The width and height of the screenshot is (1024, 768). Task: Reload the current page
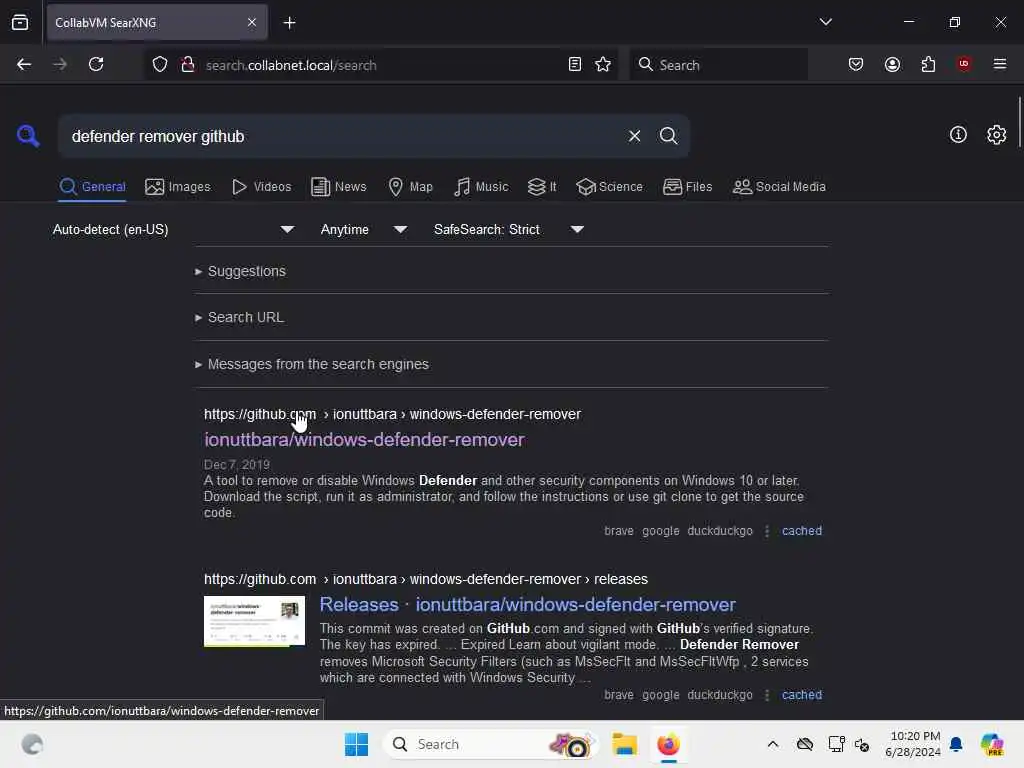pos(96,64)
